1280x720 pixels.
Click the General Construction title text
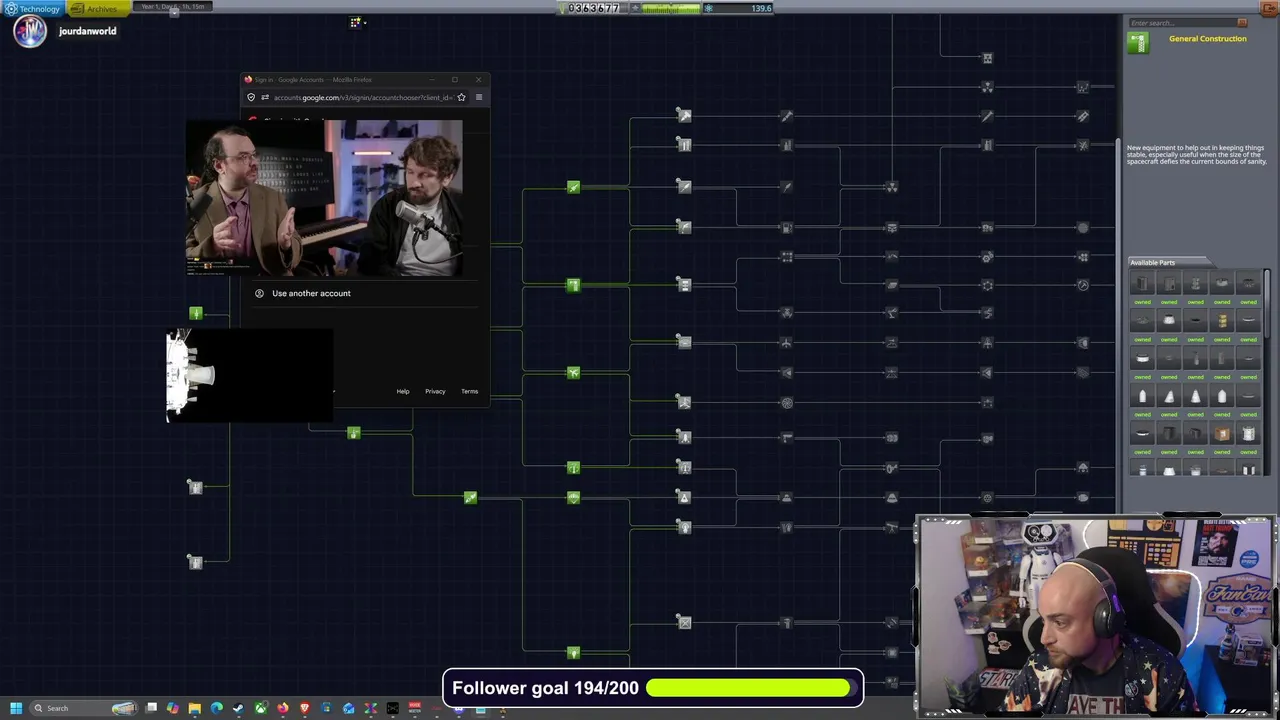(1207, 39)
